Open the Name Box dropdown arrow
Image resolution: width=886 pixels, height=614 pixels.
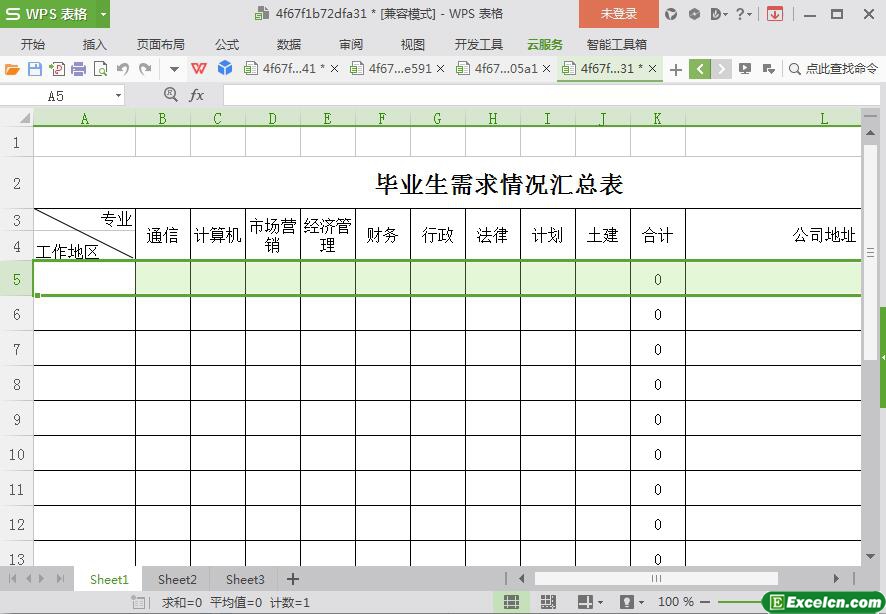(x=118, y=95)
